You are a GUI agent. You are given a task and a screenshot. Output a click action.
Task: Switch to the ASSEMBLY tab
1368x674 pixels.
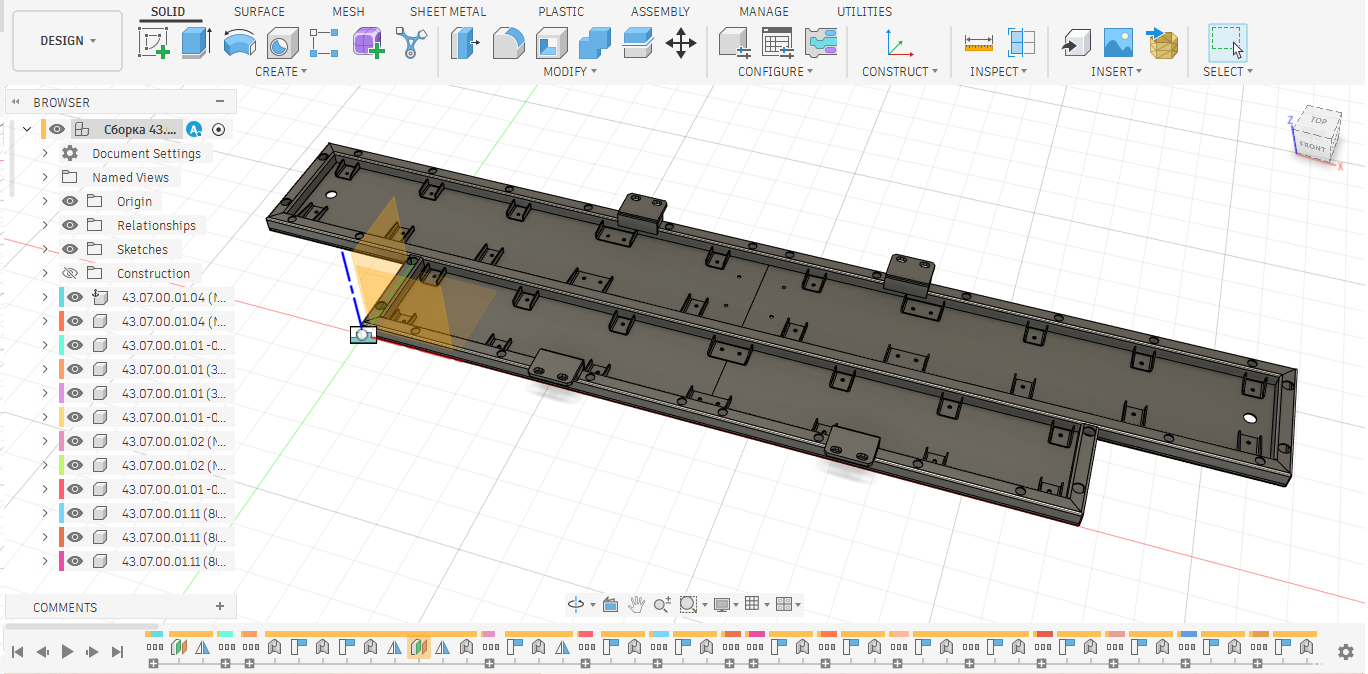[660, 12]
